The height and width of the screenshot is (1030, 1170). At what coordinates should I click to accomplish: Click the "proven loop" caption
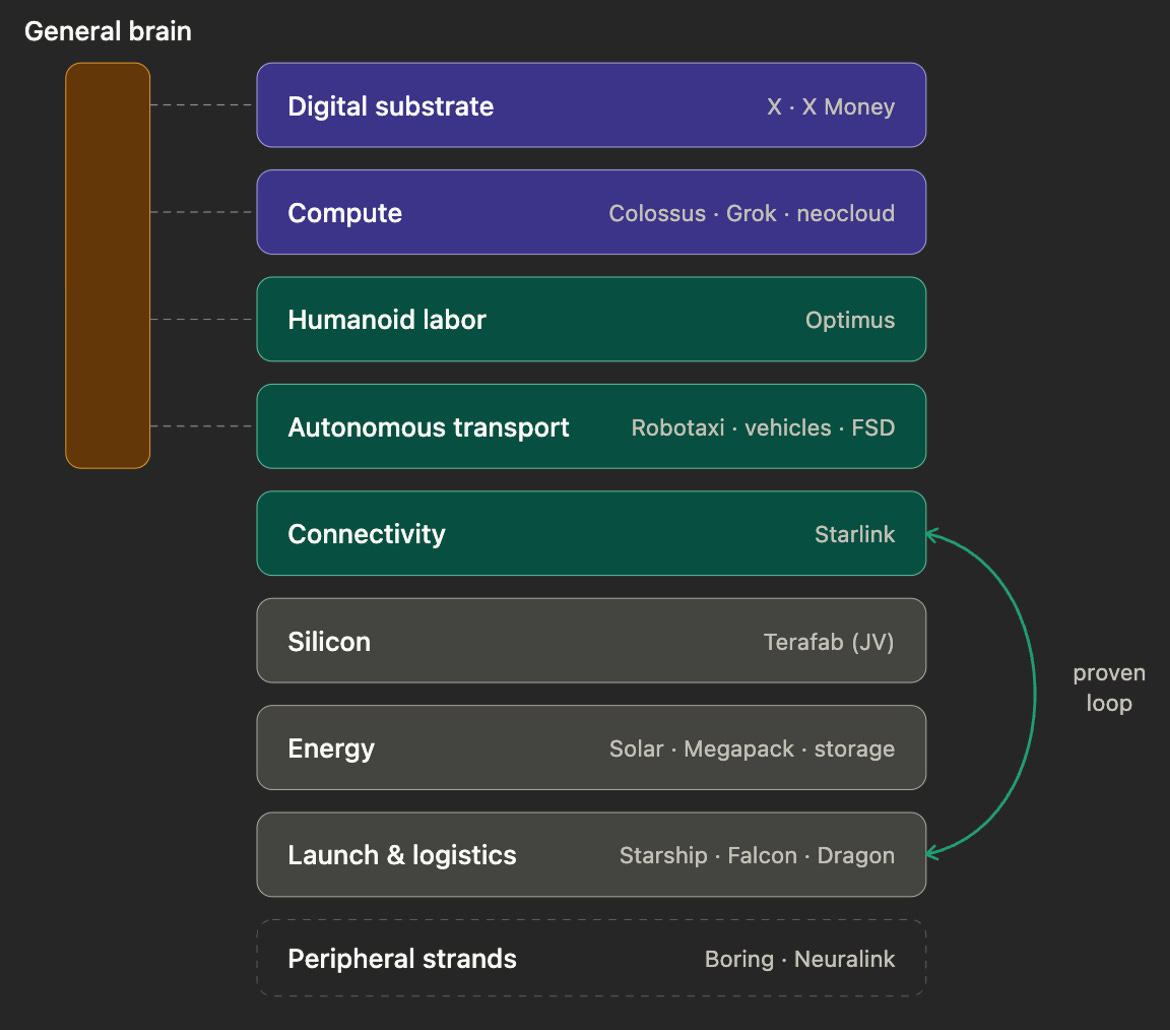pyautogui.click(x=1109, y=688)
